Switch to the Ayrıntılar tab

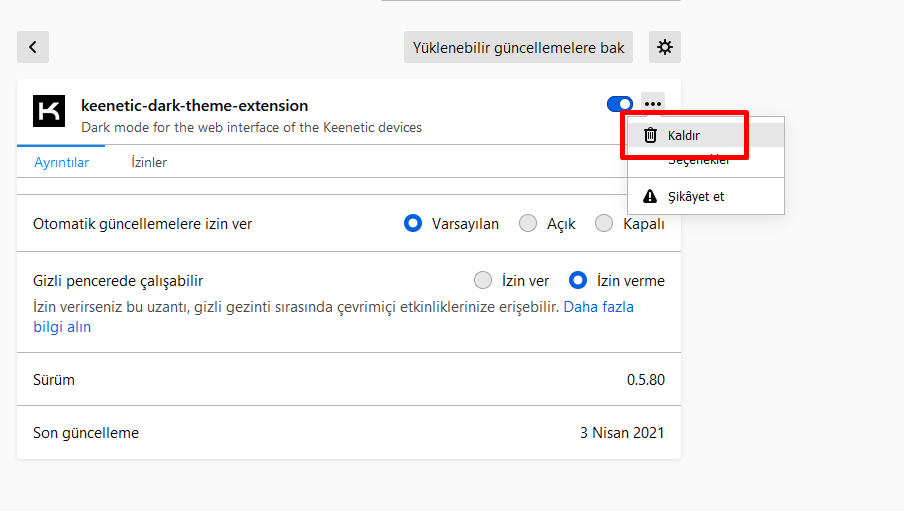[61, 162]
